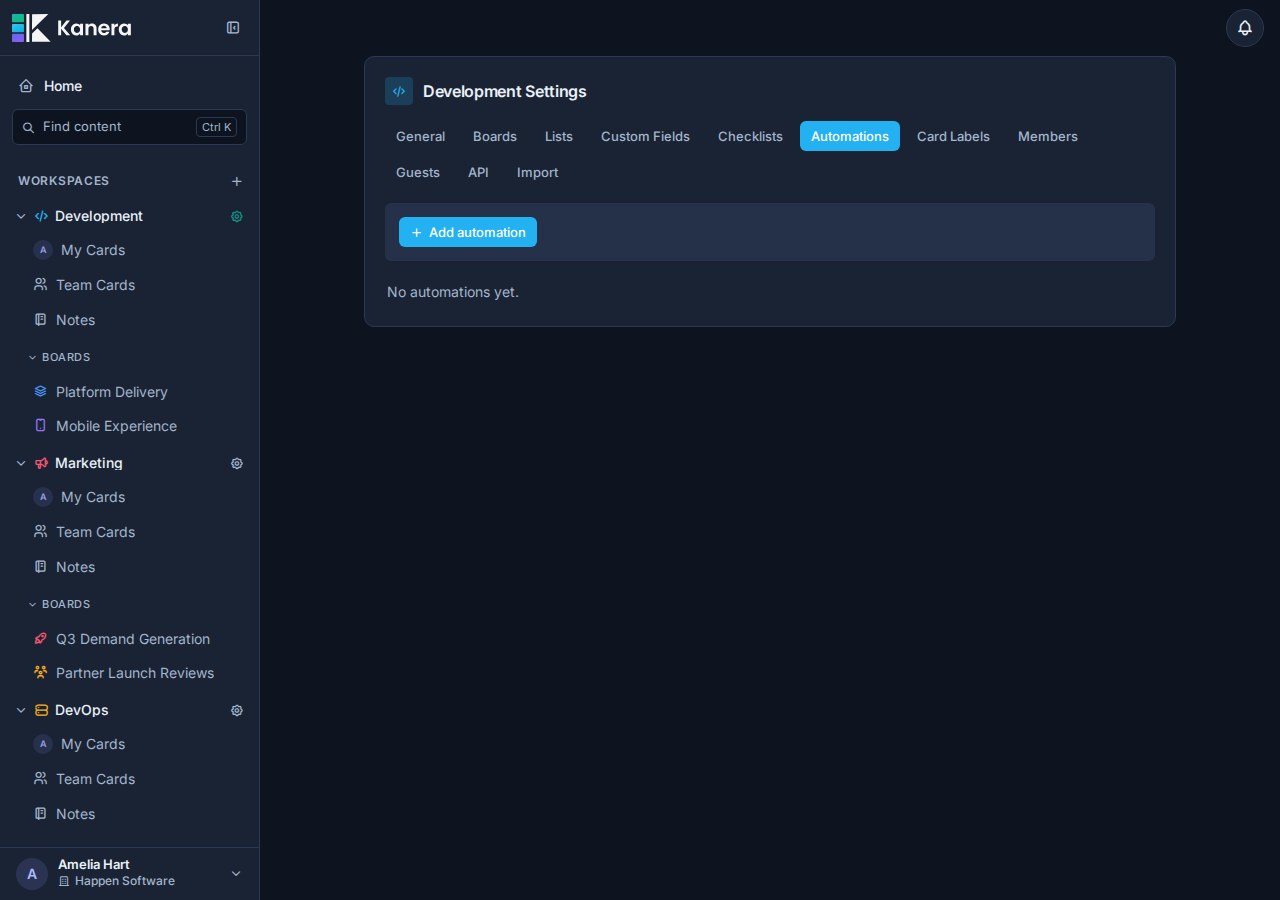Click the Mobile Experience phone icon
1280x900 pixels.
point(40,426)
